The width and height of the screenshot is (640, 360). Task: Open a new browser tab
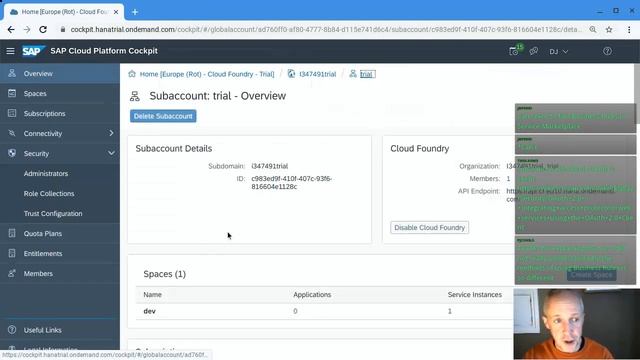coord(135,12)
